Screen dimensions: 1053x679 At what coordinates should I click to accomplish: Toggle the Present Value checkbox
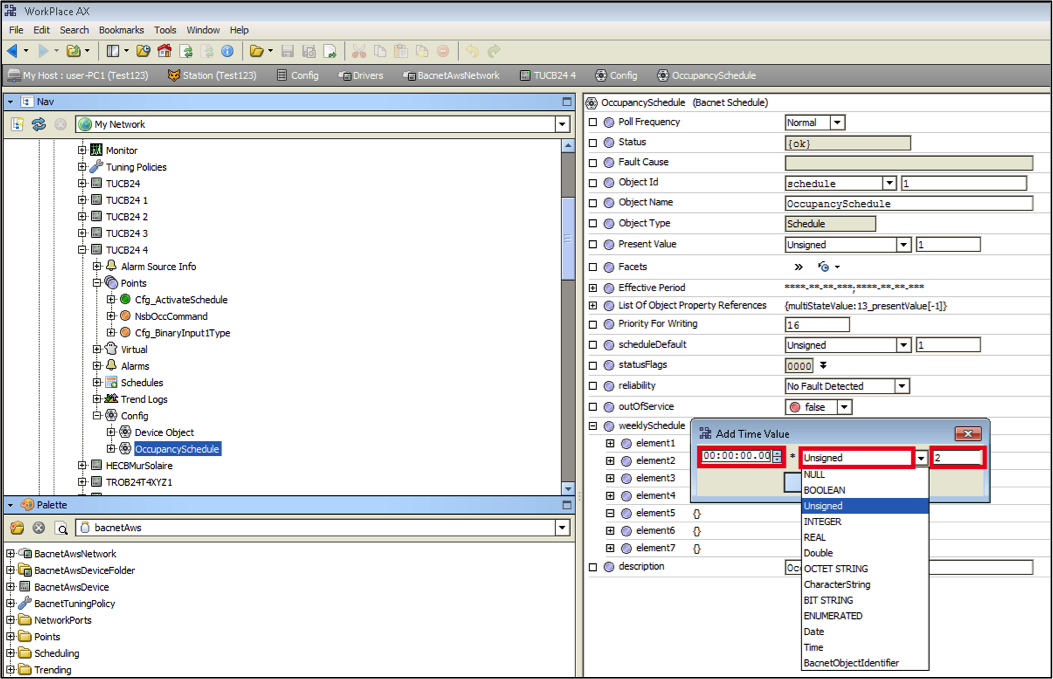click(x=592, y=244)
